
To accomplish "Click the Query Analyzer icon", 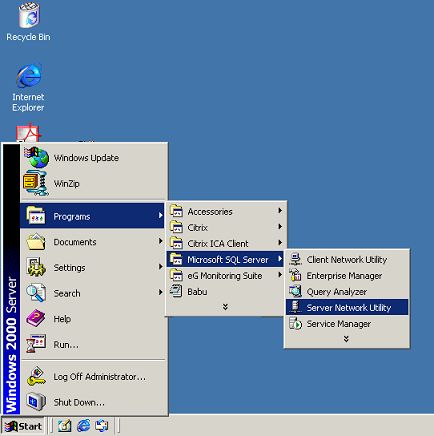I will (295, 291).
